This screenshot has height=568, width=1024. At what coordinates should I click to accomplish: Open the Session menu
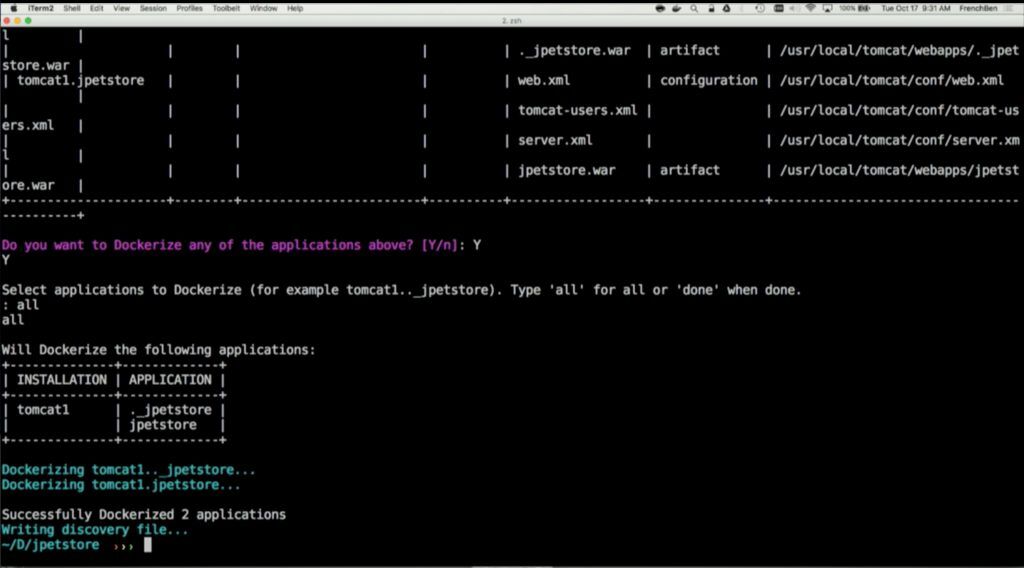pyautogui.click(x=153, y=8)
